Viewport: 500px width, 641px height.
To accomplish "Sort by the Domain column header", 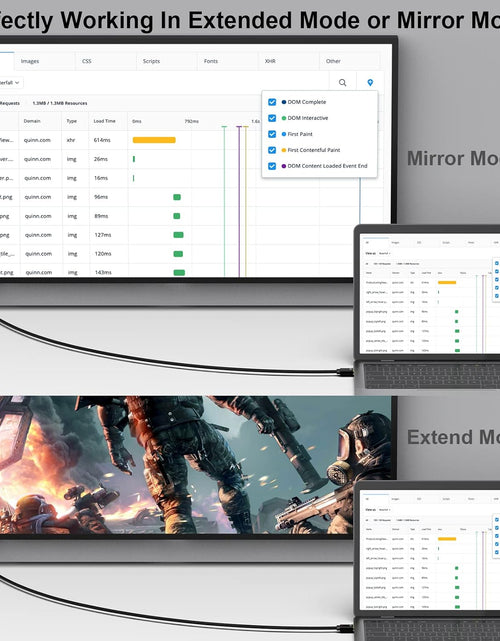I will point(32,121).
